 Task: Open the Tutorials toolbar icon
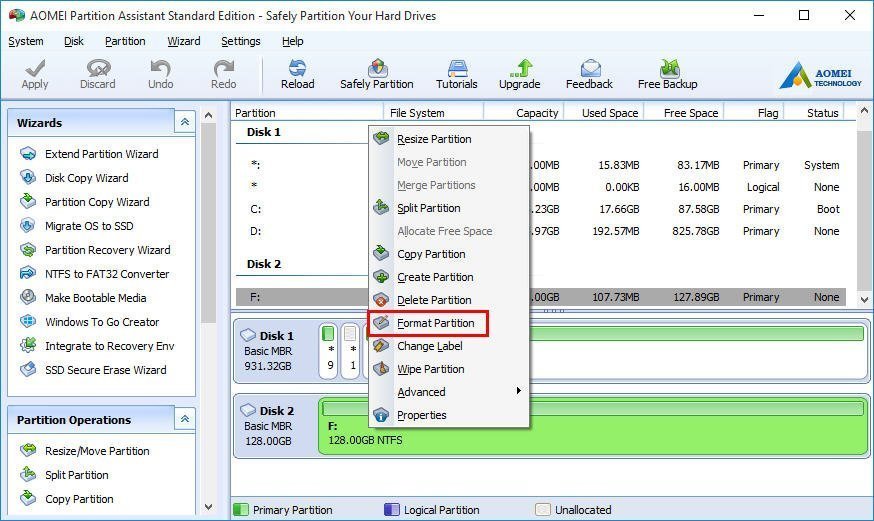(457, 68)
